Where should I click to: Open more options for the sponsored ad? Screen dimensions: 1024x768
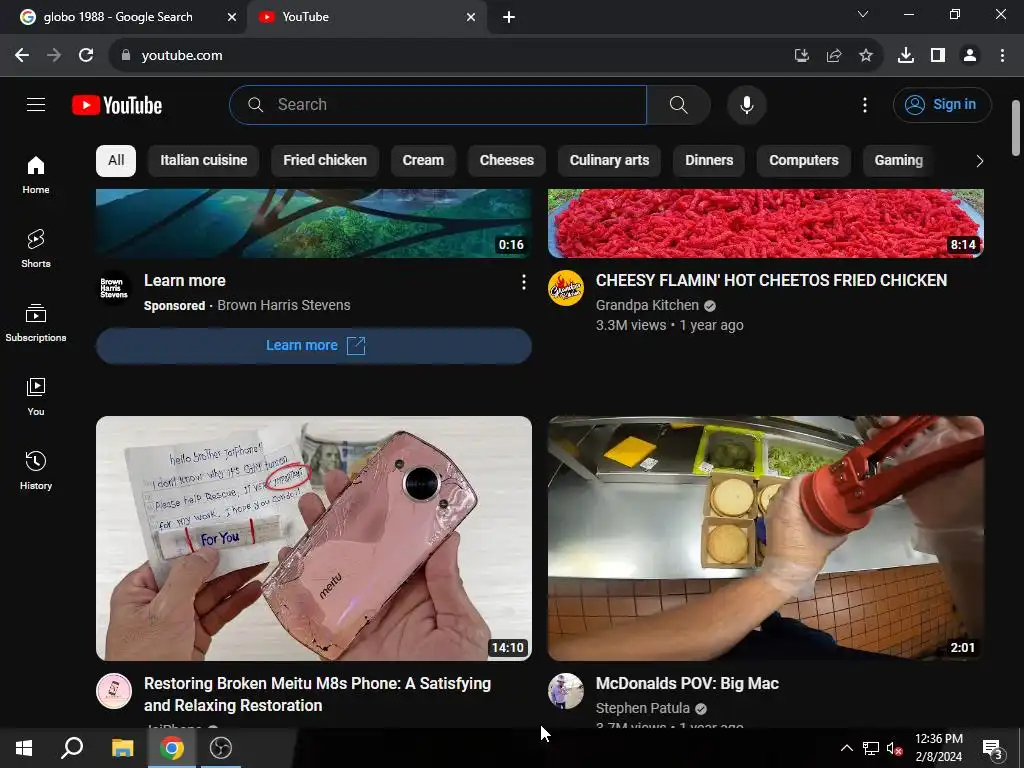point(523,281)
